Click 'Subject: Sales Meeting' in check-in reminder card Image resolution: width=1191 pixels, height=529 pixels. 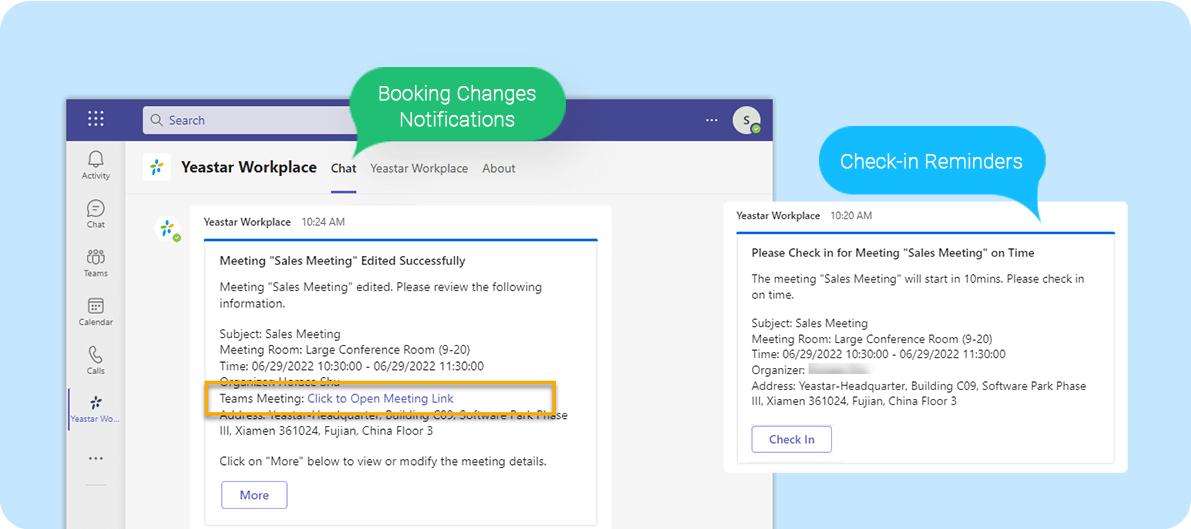[x=810, y=323]
